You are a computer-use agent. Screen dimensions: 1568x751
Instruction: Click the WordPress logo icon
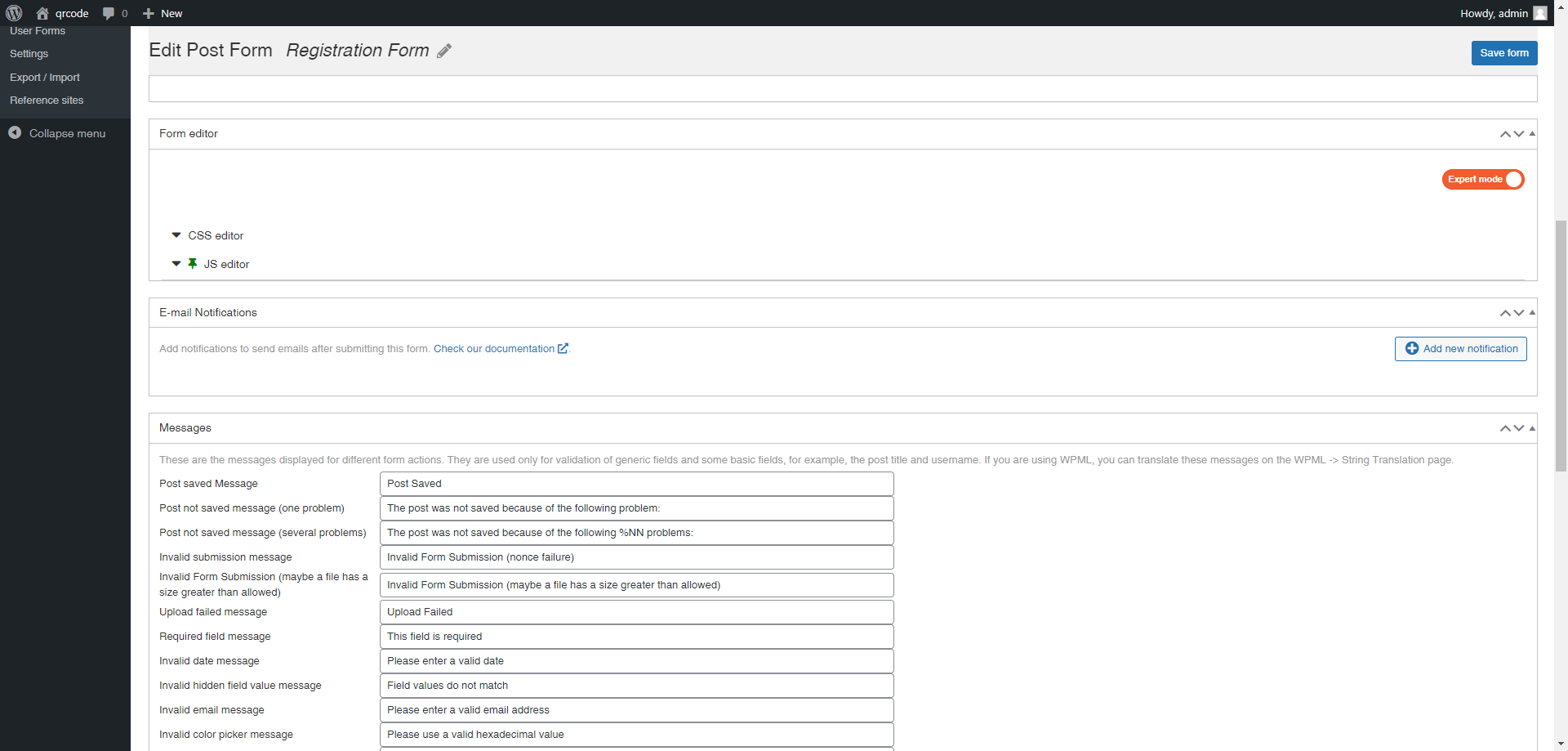[x=14, y=13]
